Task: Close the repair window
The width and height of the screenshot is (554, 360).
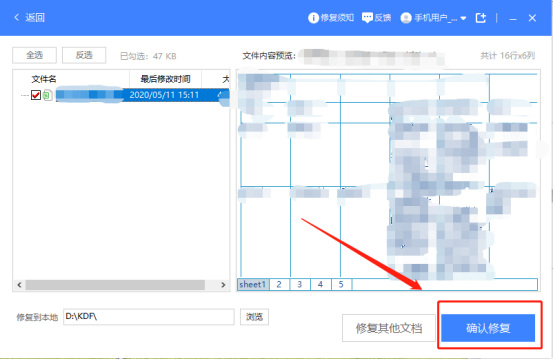Action: pyautogui.click(x=532, y=18)
